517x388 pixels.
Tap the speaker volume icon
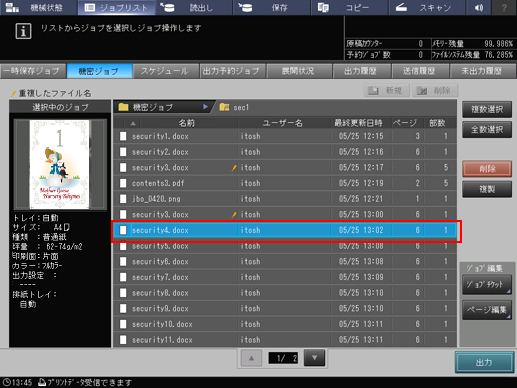point(479,7)
